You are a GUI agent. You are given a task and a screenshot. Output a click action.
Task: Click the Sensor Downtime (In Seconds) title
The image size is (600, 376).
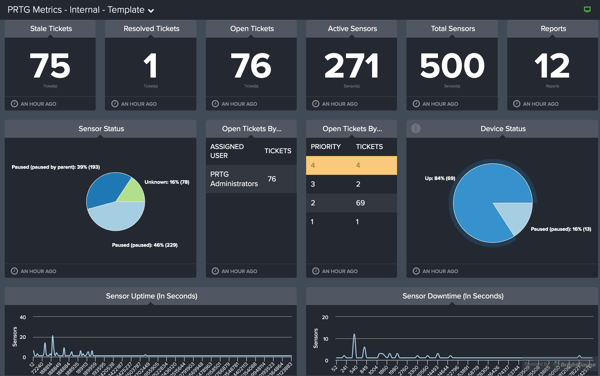(453, 296)
